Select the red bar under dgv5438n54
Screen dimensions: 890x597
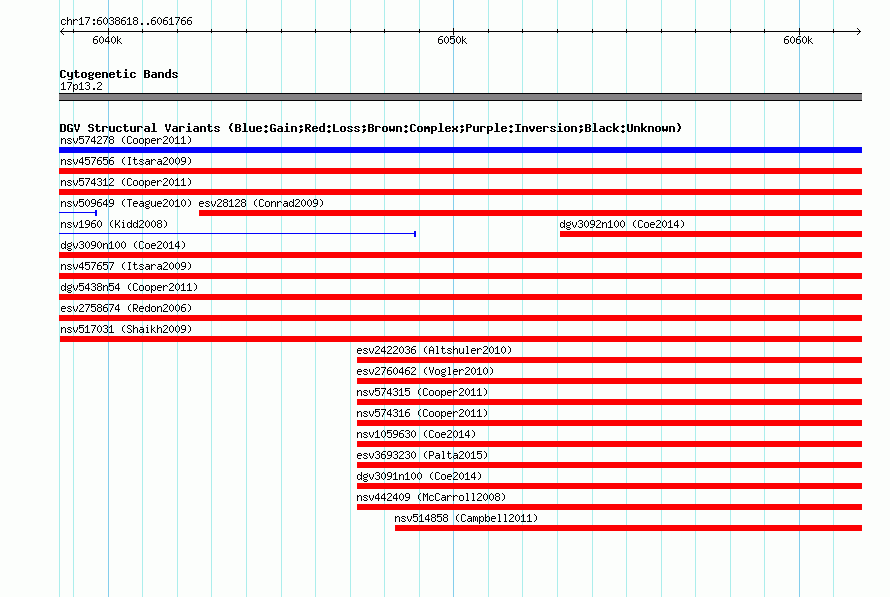(460, 297)
